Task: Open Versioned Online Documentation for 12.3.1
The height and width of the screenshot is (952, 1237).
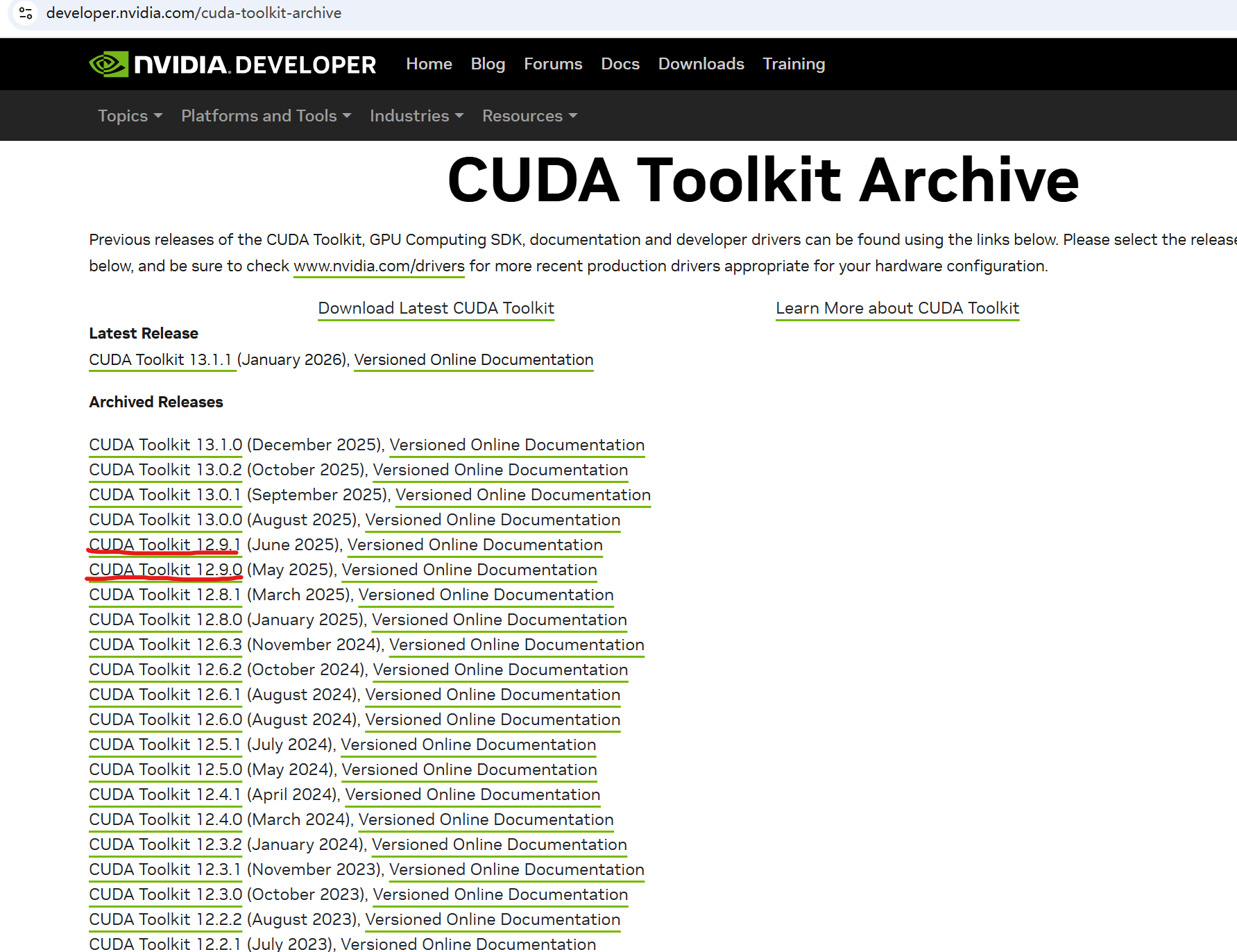Action: 517,869
